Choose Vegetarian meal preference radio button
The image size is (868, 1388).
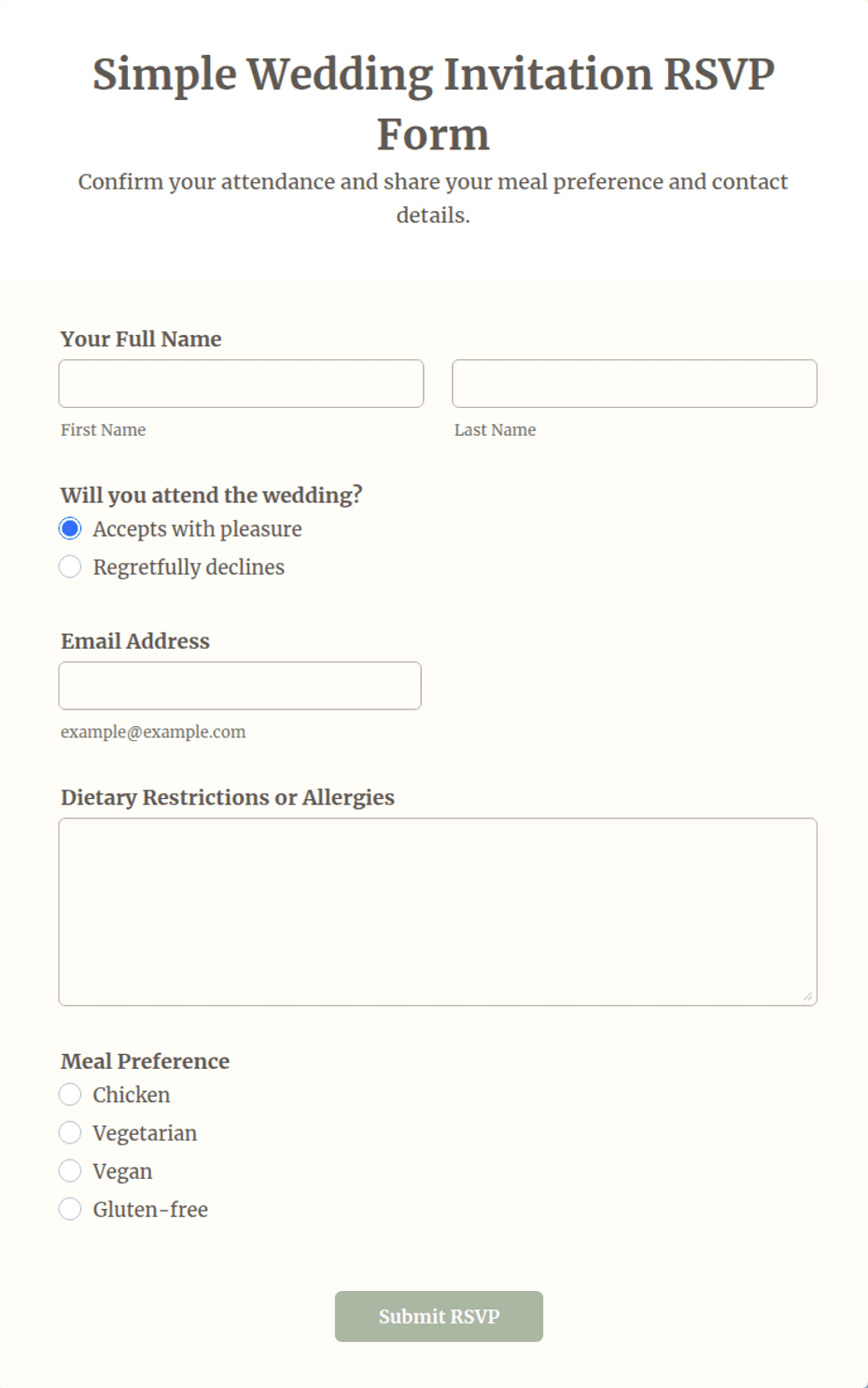tap(70, 1133)
